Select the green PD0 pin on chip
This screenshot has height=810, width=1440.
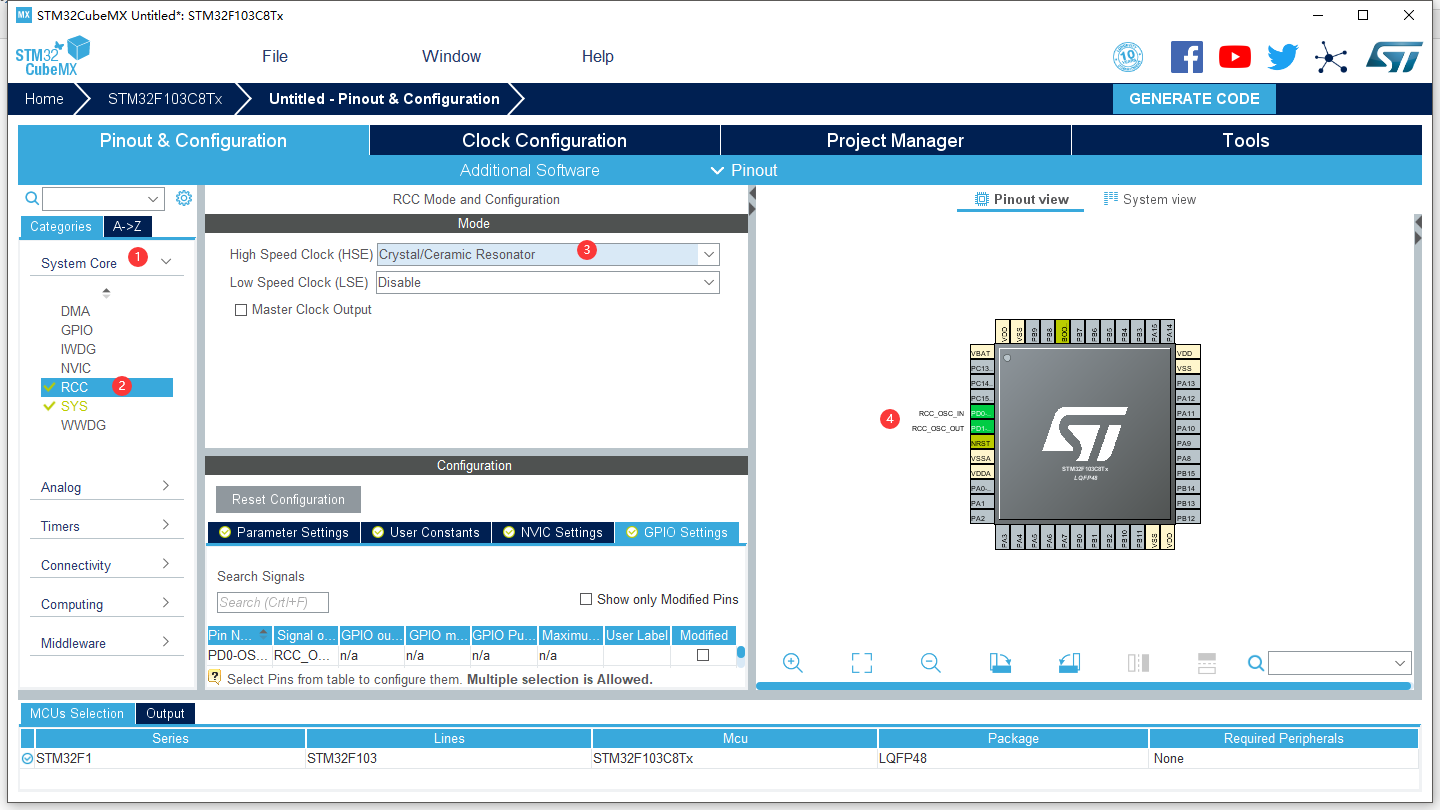coord(981,413)
